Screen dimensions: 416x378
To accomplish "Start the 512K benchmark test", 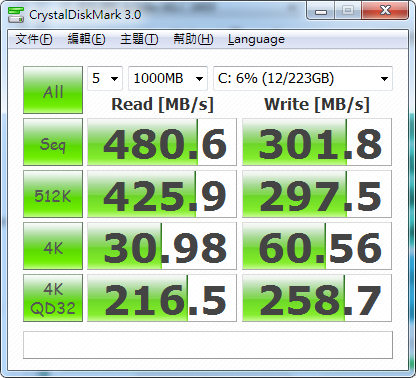I will pyautogui.click(x=53, y=194).
